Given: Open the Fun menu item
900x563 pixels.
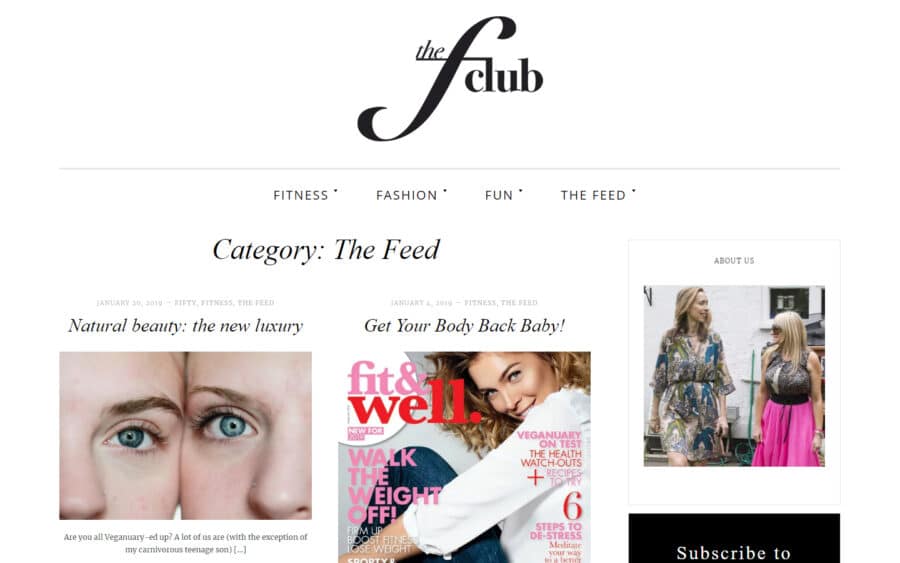Looking at the screenshot, I should click(499, 196).
